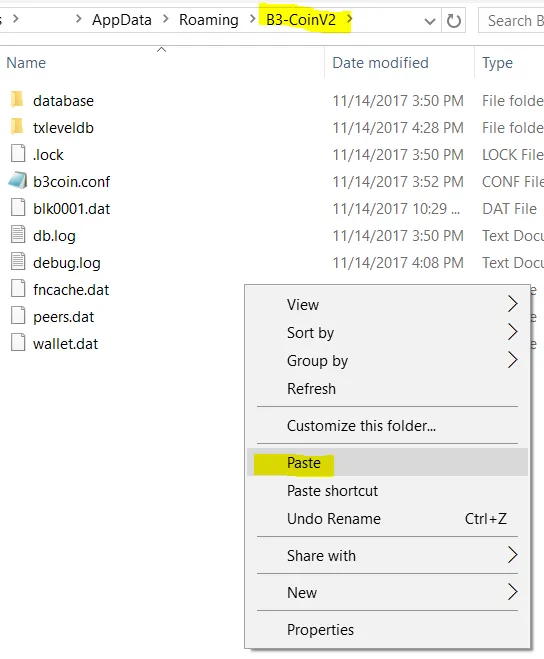Expand the chevron after B3-CoinV2 breadcrumb

click(349, 19)
